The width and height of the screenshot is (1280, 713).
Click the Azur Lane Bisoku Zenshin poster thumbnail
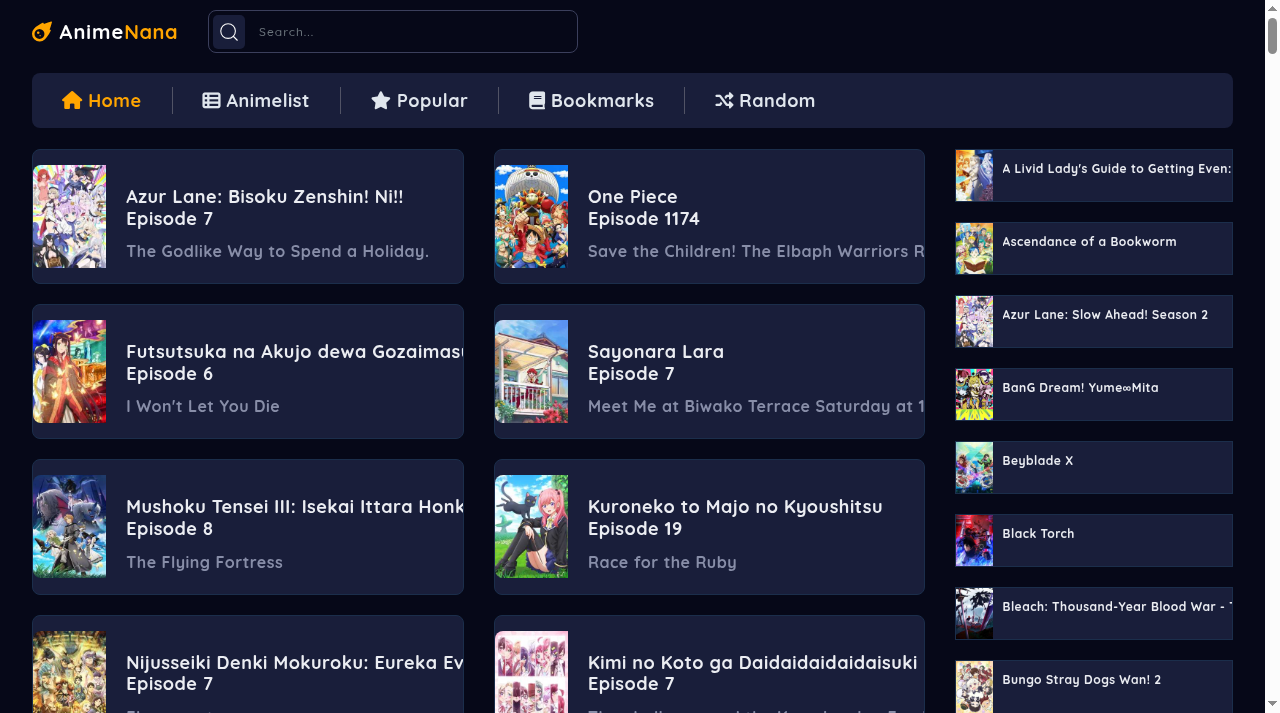tap(70, 216)
